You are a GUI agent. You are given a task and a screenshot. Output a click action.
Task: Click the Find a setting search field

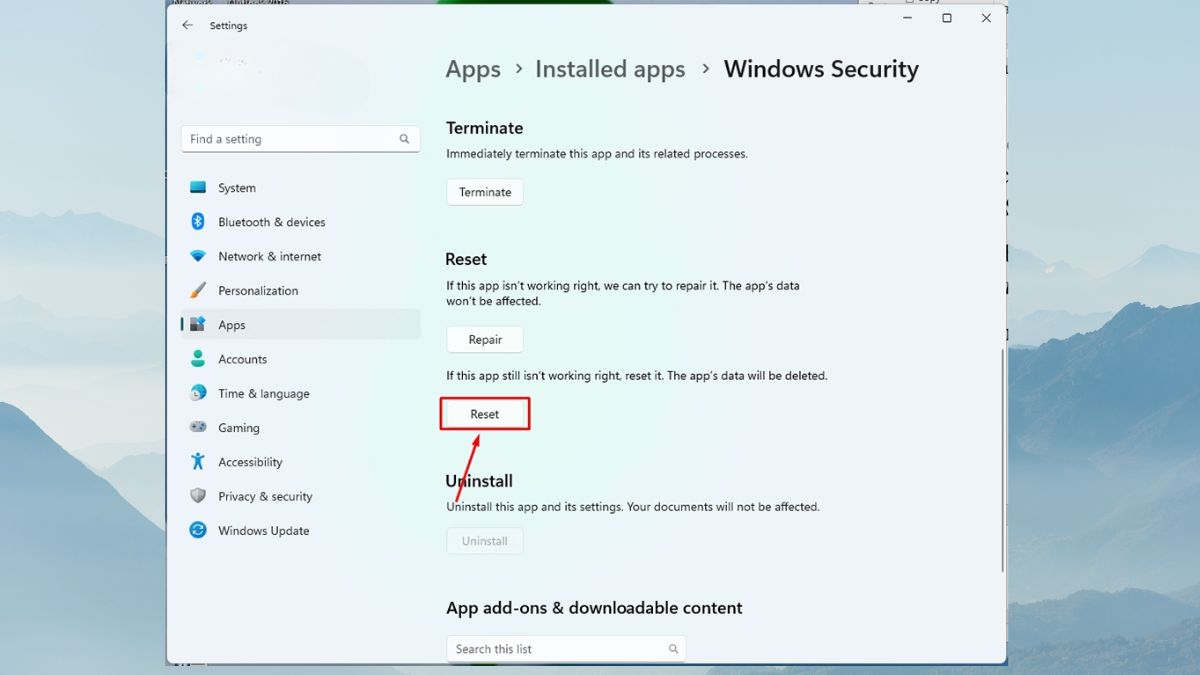click(300, 139)
